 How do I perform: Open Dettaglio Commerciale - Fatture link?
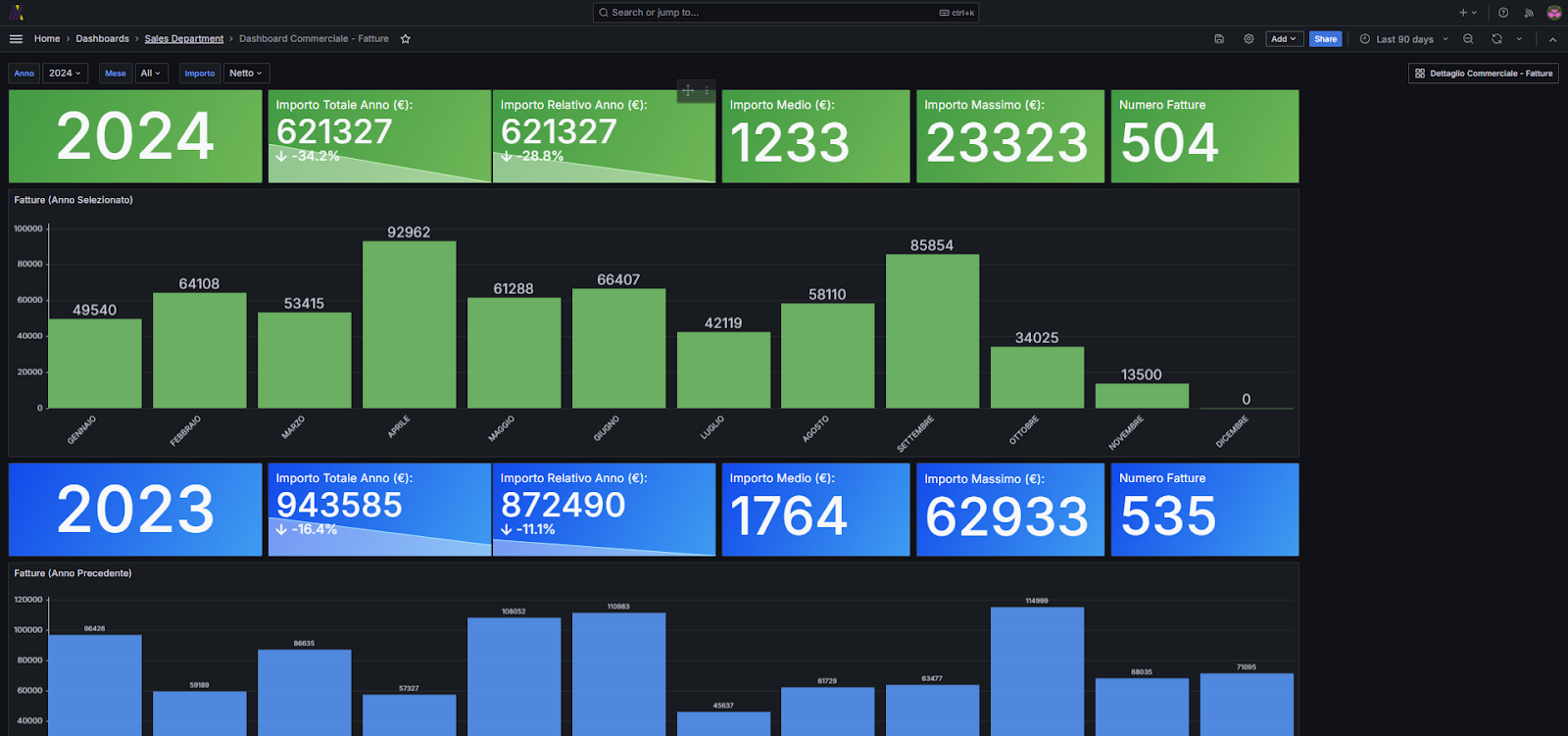[x=1484, y=74]
